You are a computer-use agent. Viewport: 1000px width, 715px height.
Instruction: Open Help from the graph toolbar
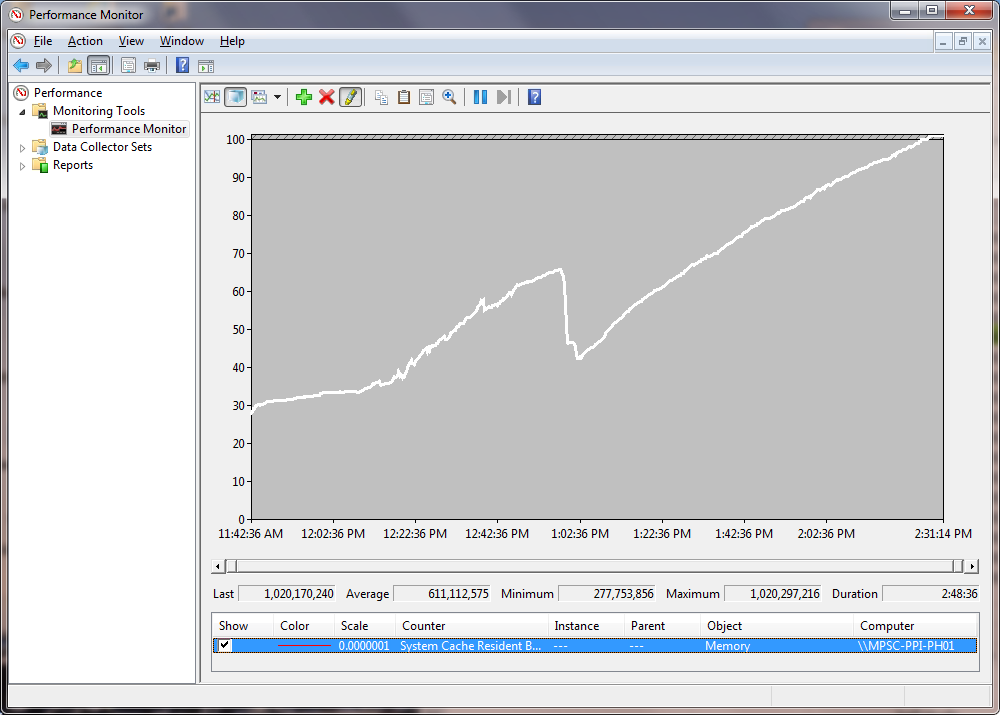[535, 97]
